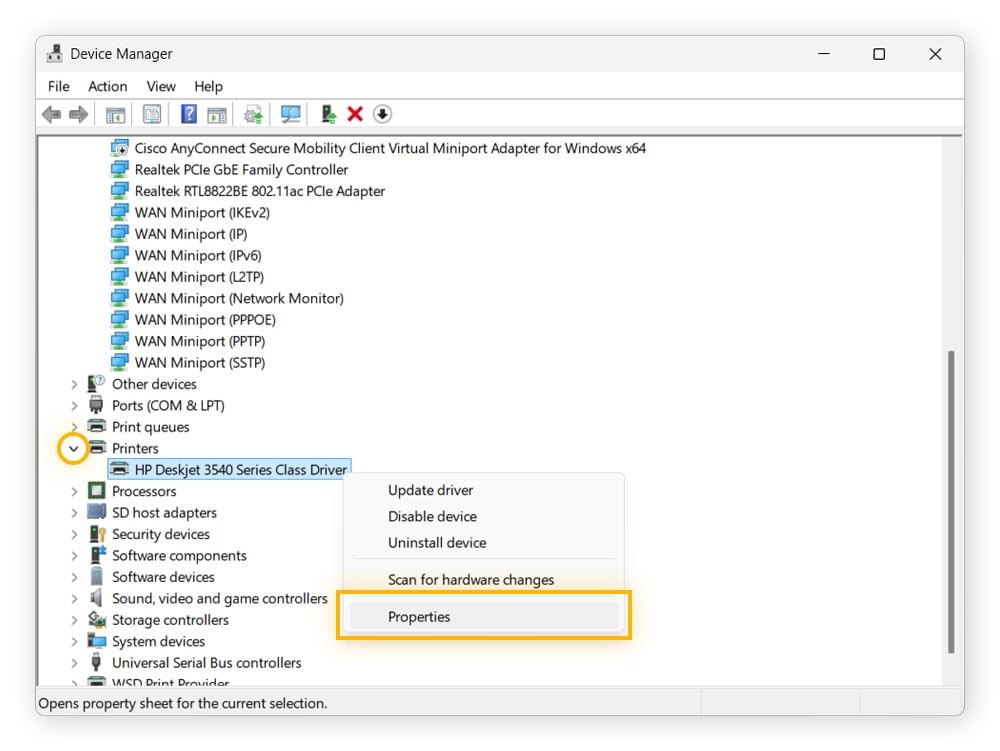This screenshot has height=751, width=1000.
Task: Open Help using the question mark toolbar icon
Action: [x=188, y=113]
